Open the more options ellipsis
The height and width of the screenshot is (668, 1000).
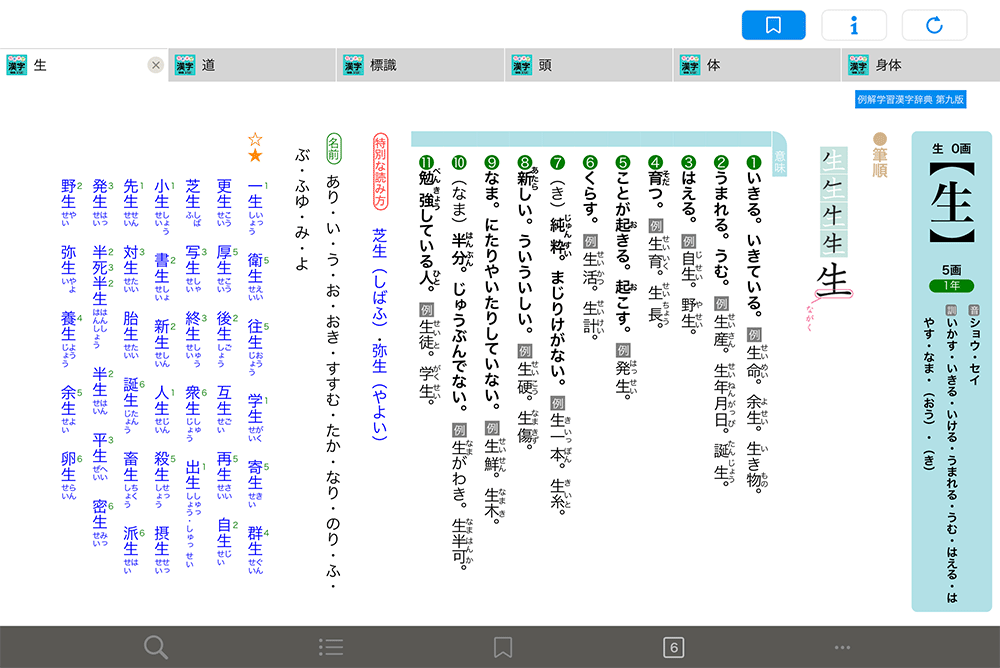coord(842,648)
